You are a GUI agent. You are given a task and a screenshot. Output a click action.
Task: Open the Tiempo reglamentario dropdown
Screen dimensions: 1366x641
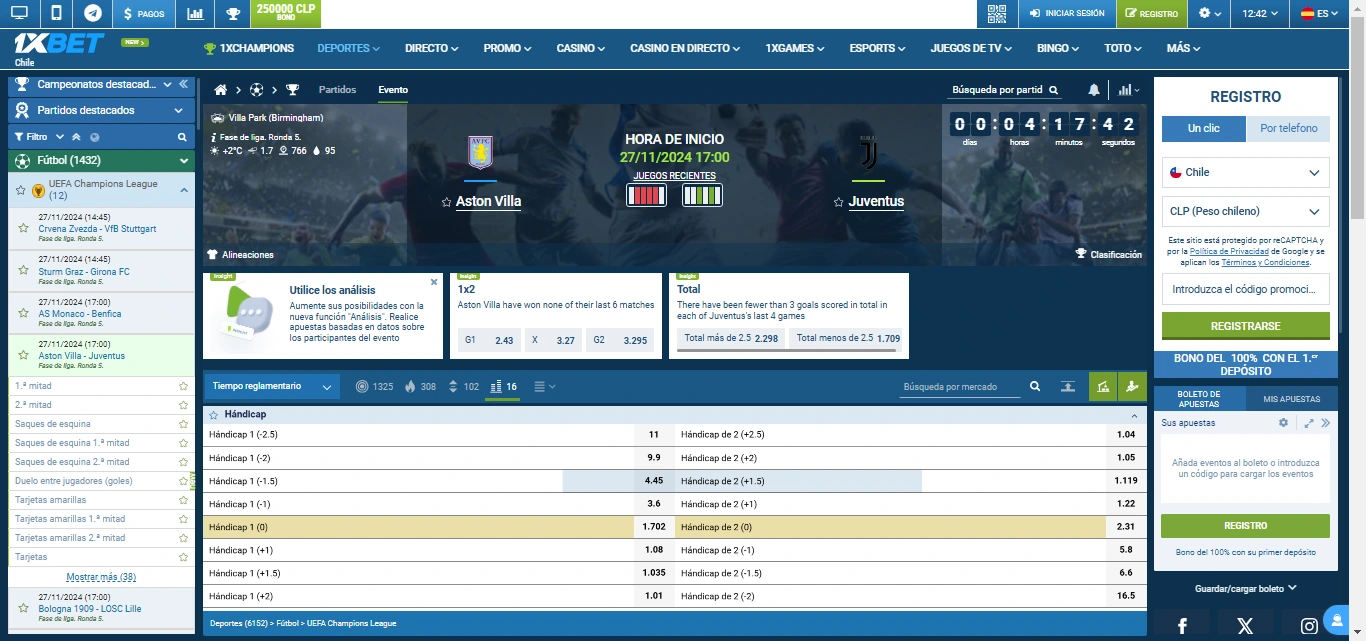272,387
